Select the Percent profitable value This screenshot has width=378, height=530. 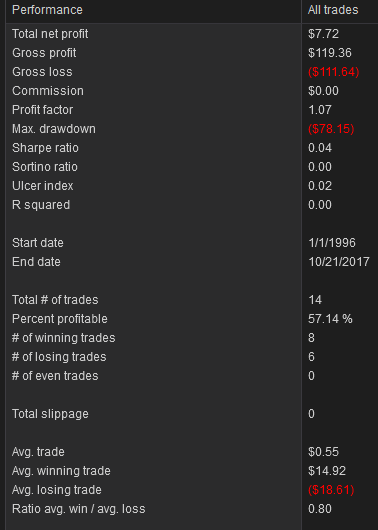pos(330,319)
